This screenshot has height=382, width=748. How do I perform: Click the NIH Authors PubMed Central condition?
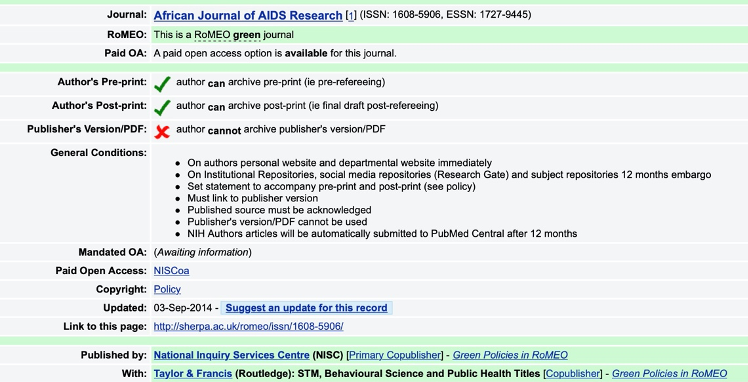pyautogui.click(x=382, y=234)
